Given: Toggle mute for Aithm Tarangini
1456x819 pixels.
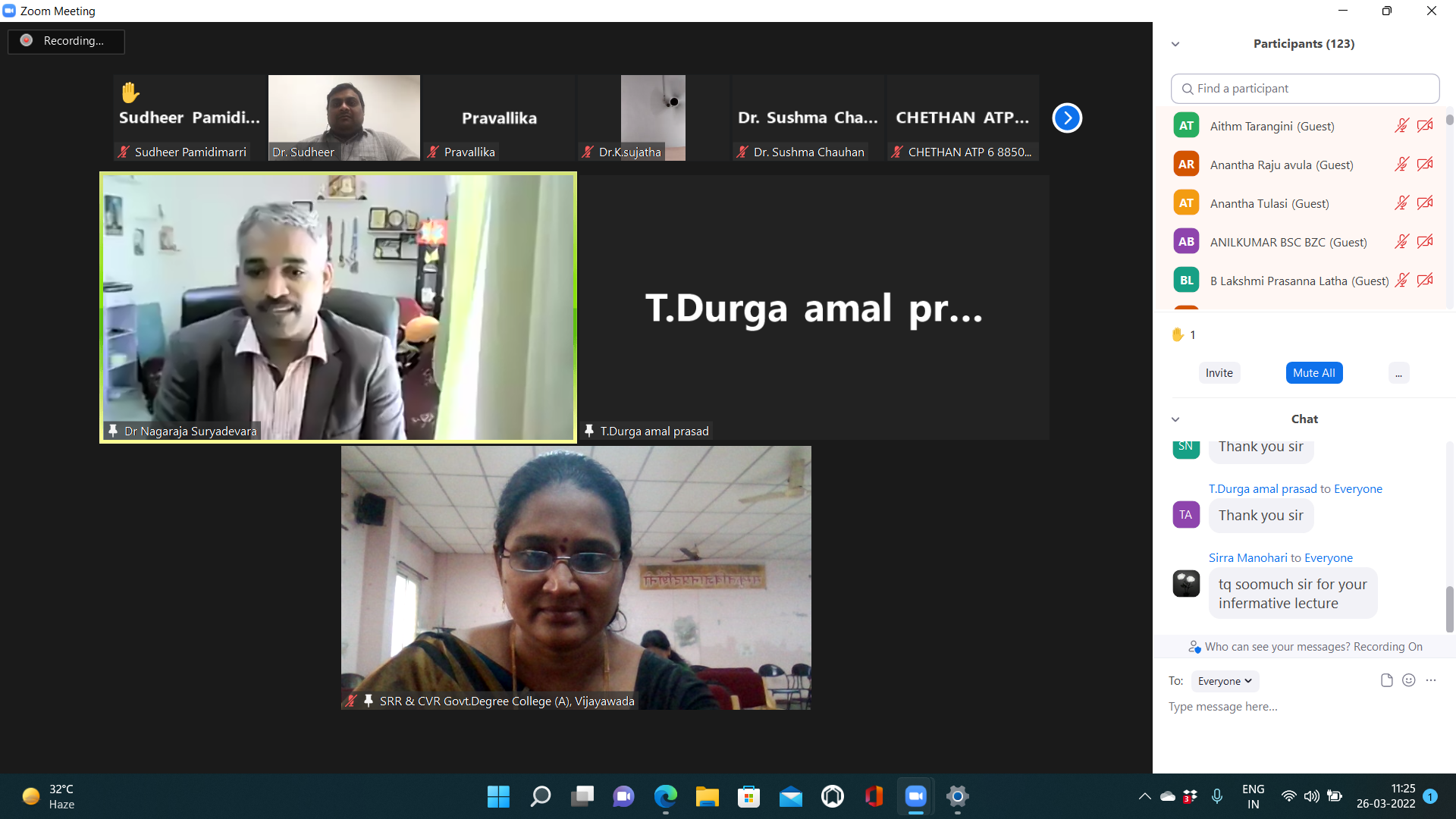Looking at the screenshot, I should 1401,126.
